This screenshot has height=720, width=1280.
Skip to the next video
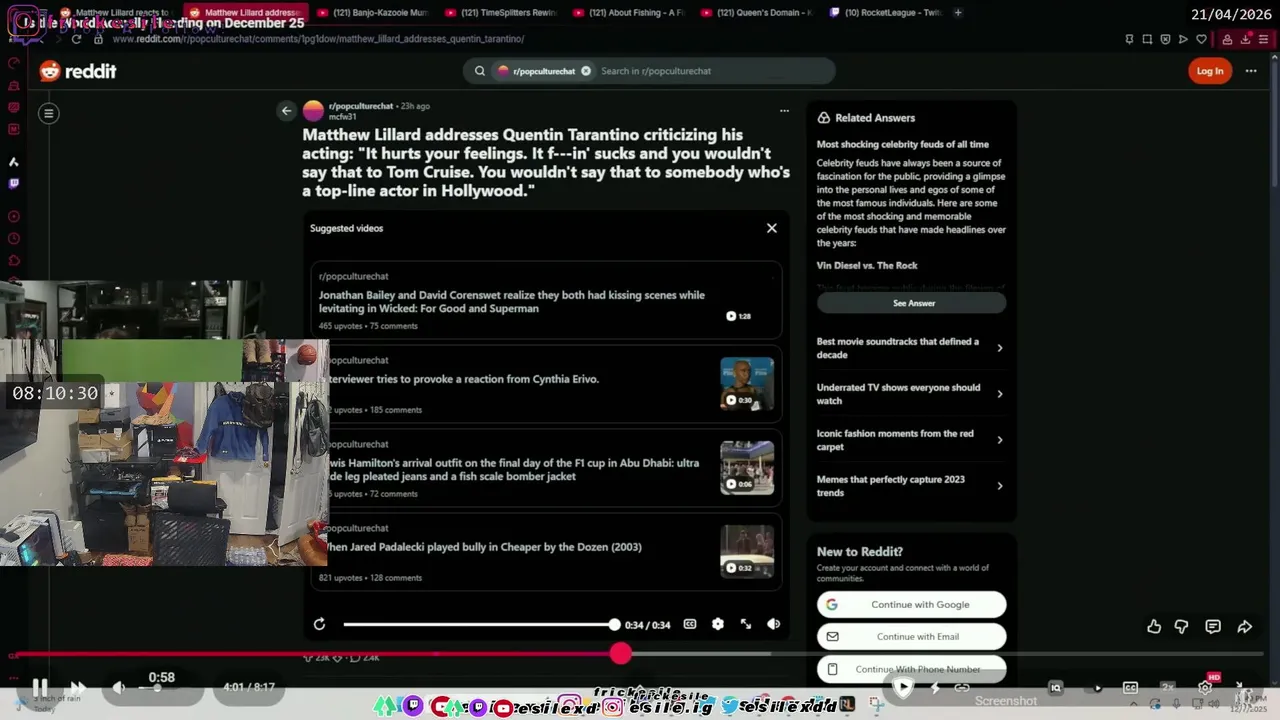(77, 687)
